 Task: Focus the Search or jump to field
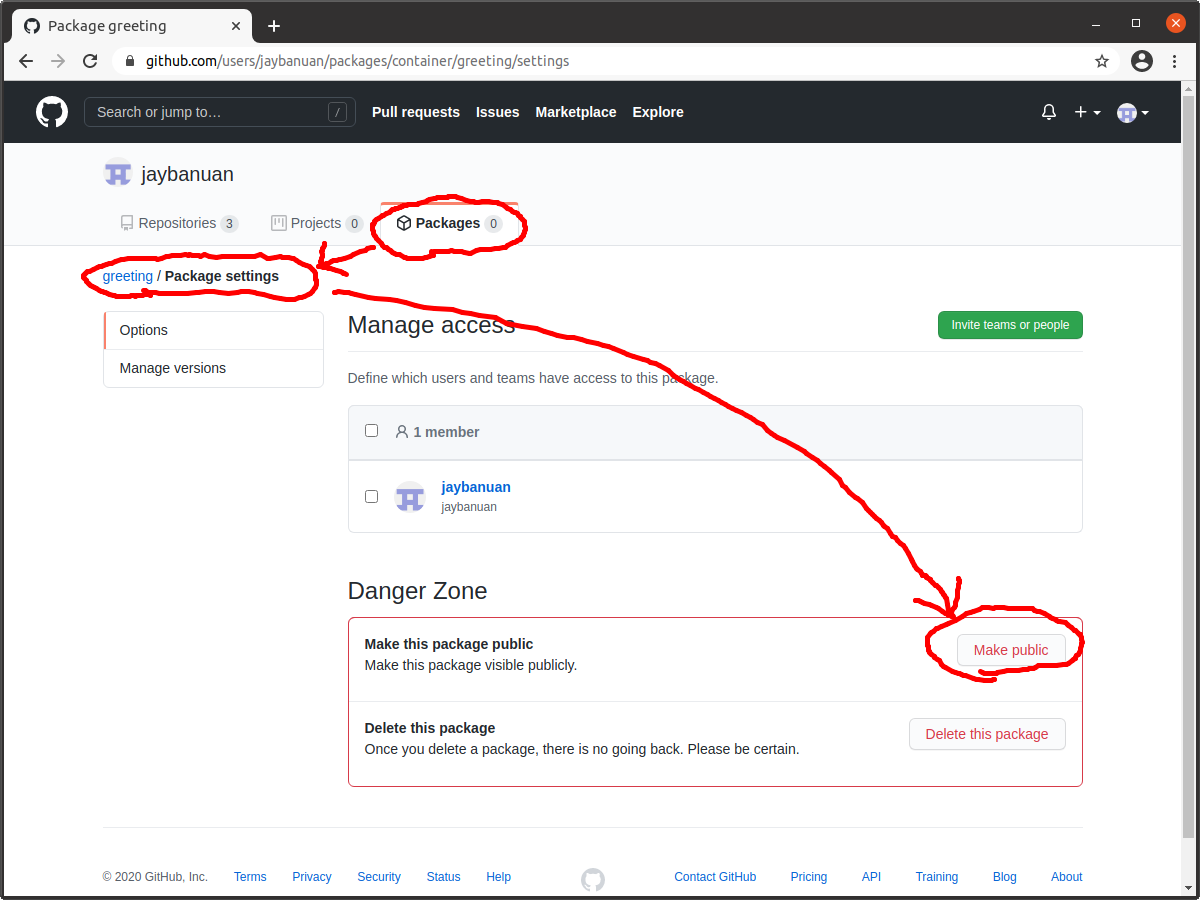220,112
